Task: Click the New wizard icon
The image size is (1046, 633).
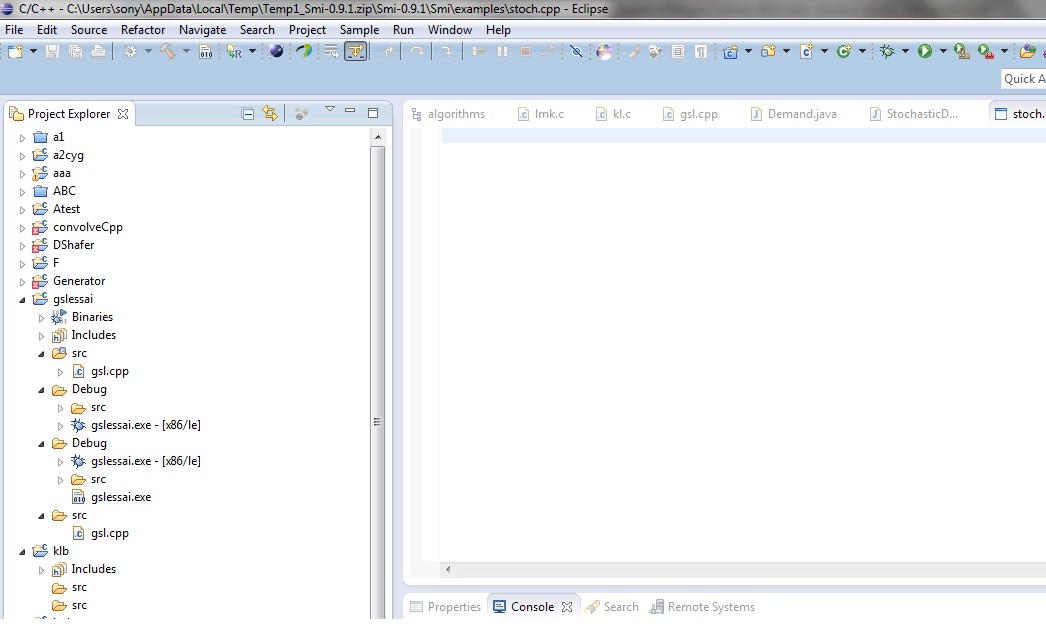Action: coord(15,51)
